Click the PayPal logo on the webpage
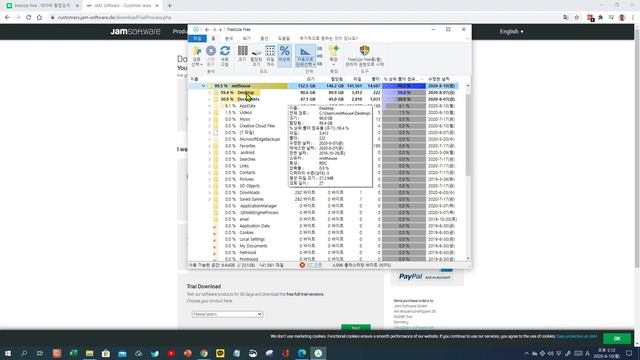The image size is (640, 360). coord(410,277)
